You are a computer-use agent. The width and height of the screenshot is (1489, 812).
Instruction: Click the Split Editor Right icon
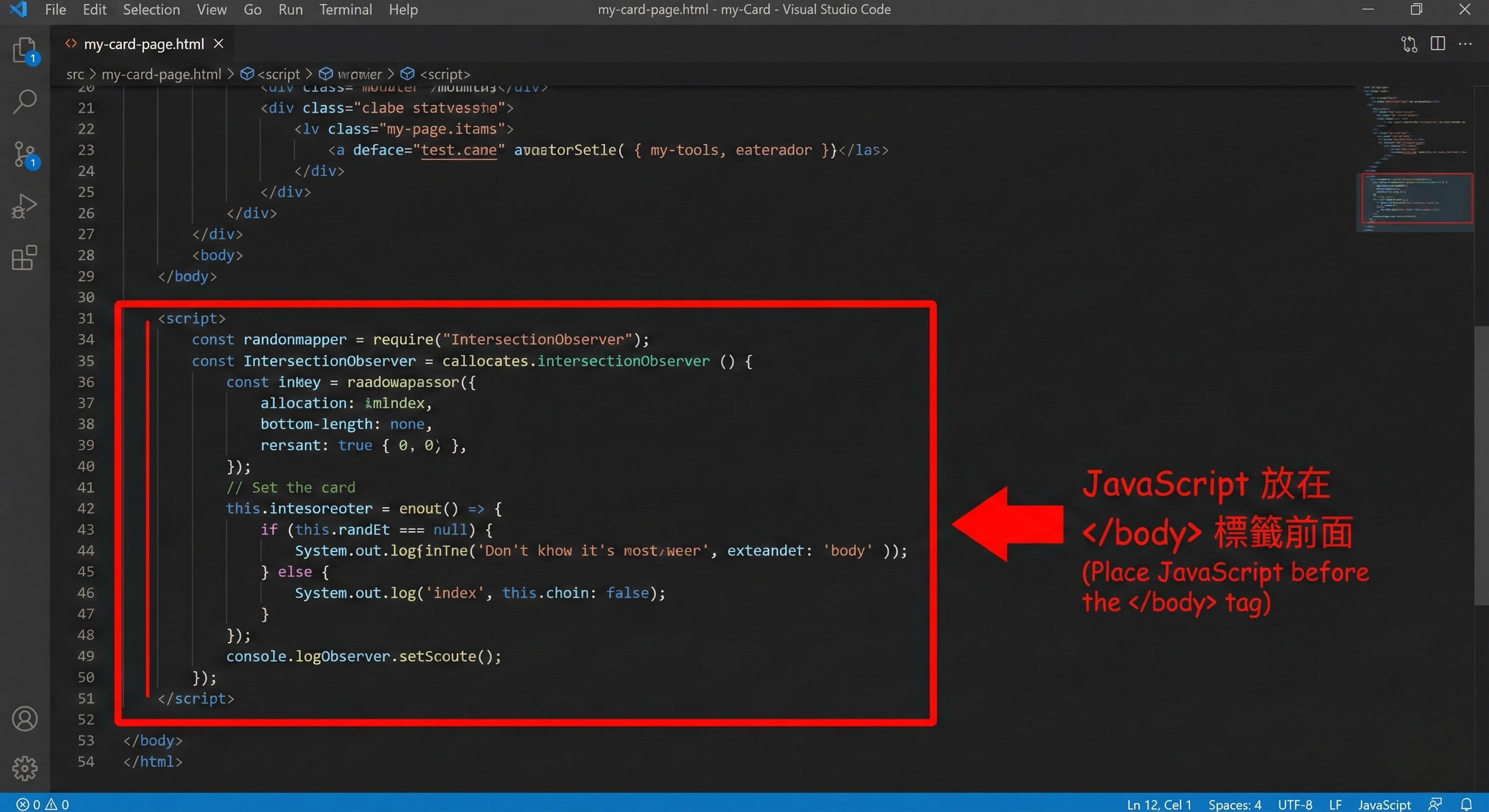[x=1438, y=44]
